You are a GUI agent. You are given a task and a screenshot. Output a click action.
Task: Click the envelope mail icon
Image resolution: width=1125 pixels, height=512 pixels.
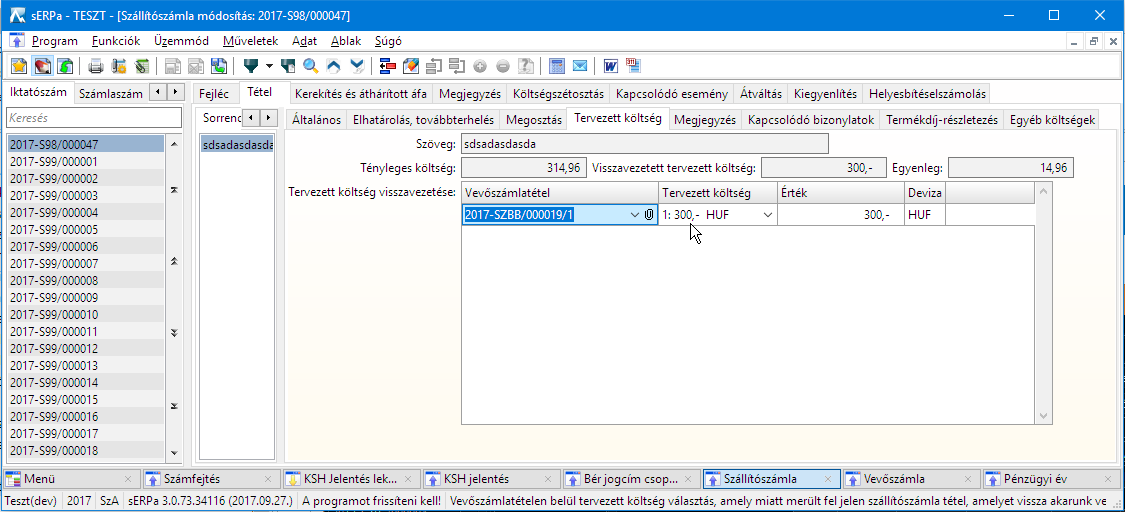tap(578, 66)
